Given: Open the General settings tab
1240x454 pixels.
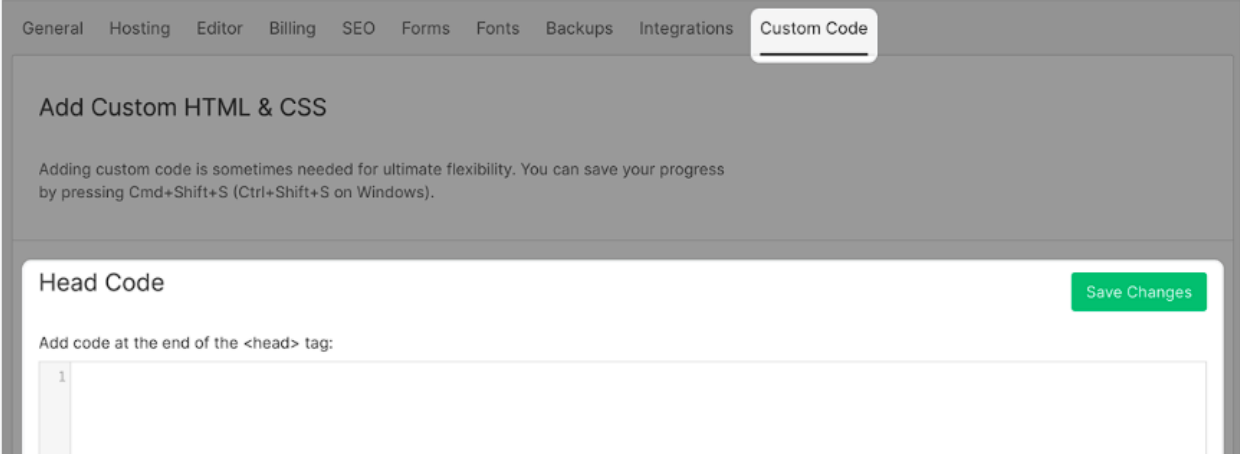Looking at the screenshot, I should click(53, 28).
